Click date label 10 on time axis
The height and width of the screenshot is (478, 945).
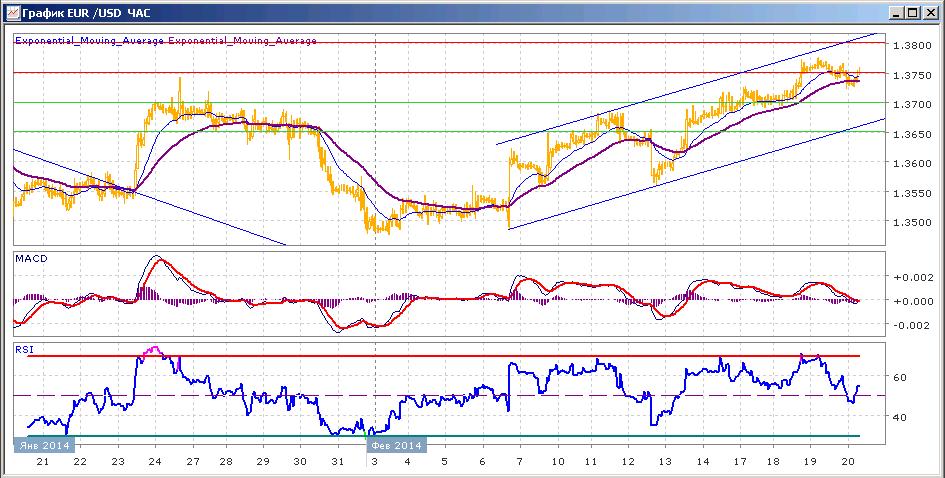tap(557, 462)
